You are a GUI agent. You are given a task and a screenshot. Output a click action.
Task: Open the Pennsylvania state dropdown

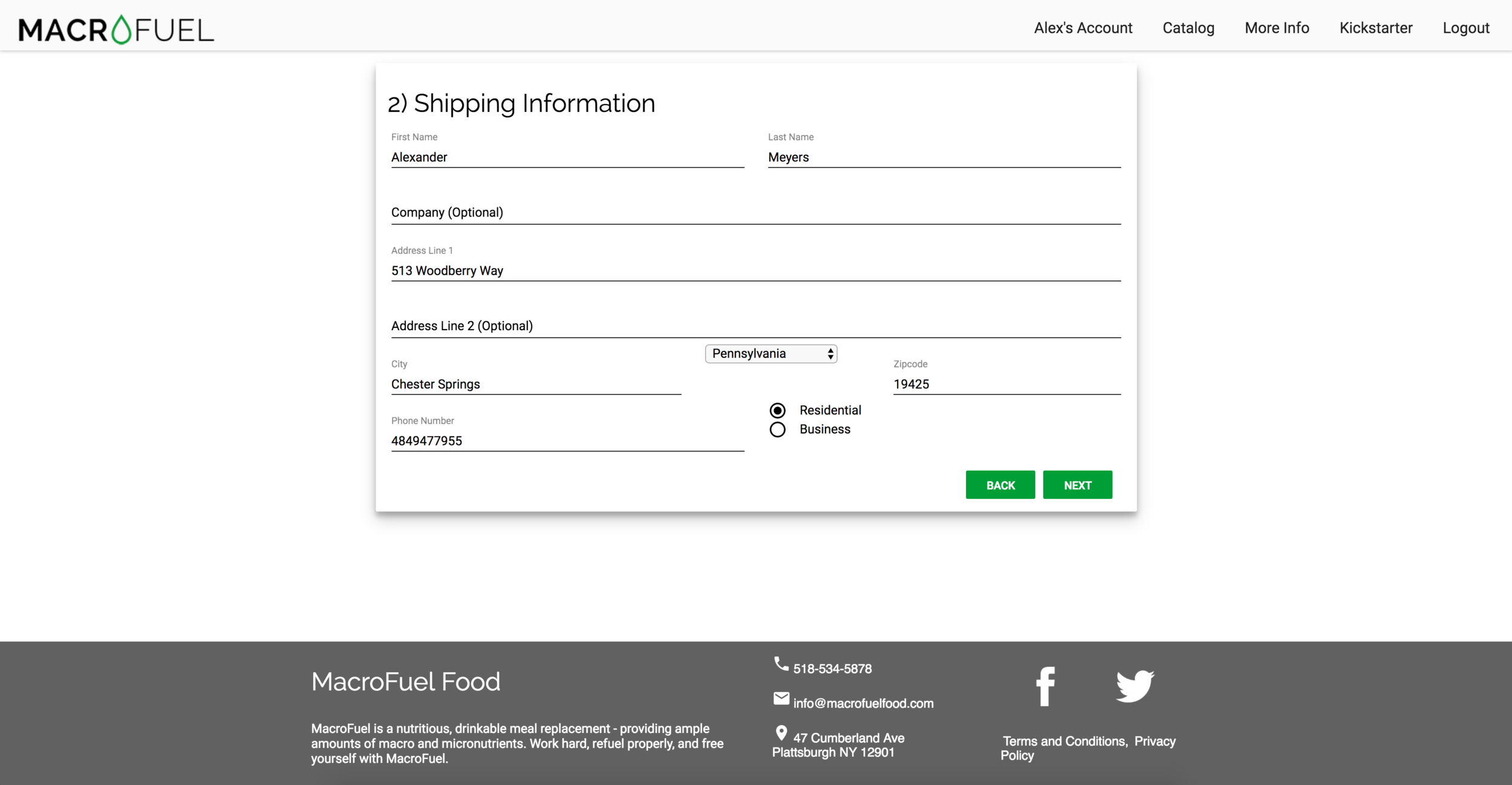(771, 354)
